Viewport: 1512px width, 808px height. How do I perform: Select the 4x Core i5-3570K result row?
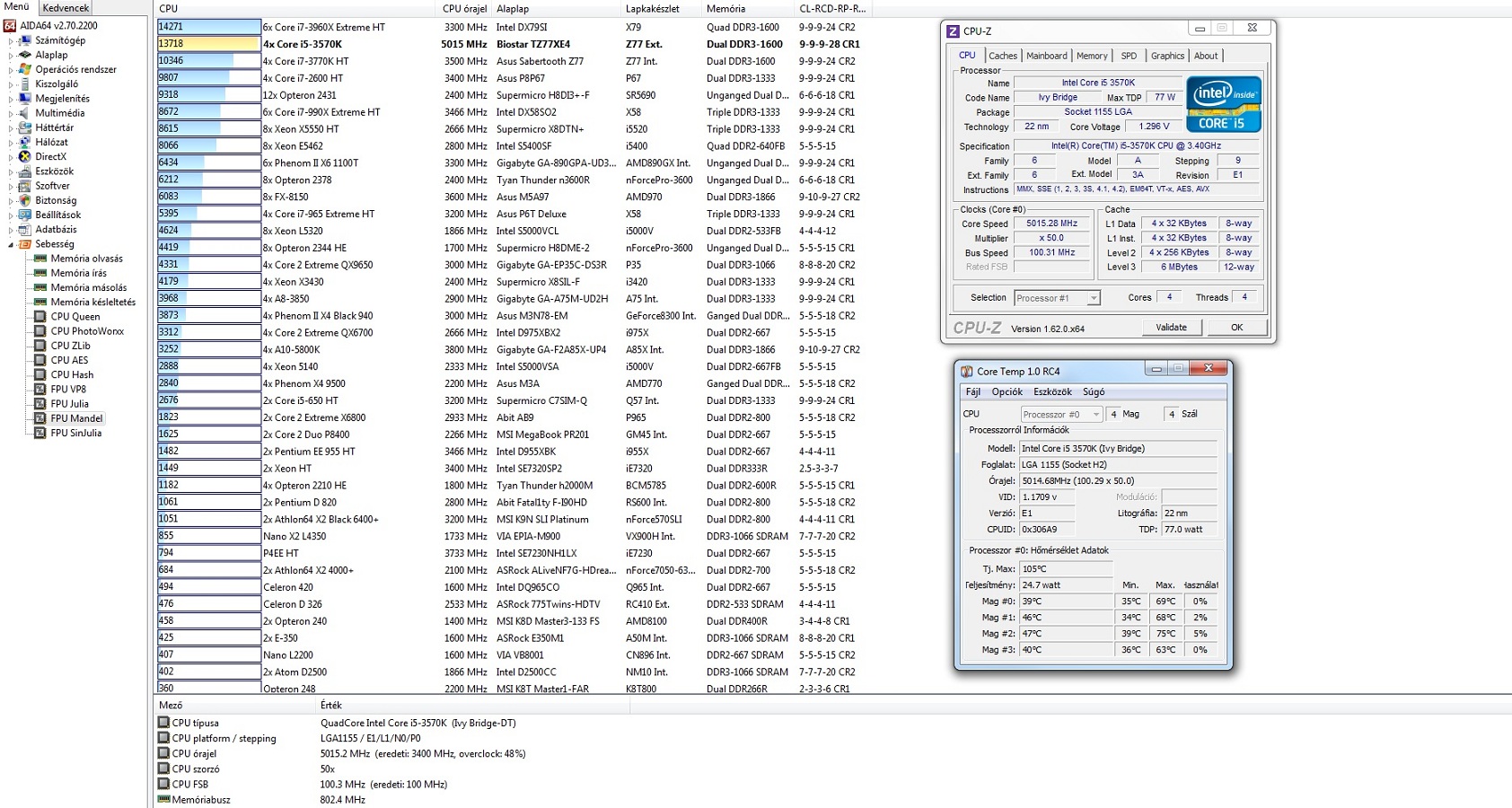click(513, 44)
